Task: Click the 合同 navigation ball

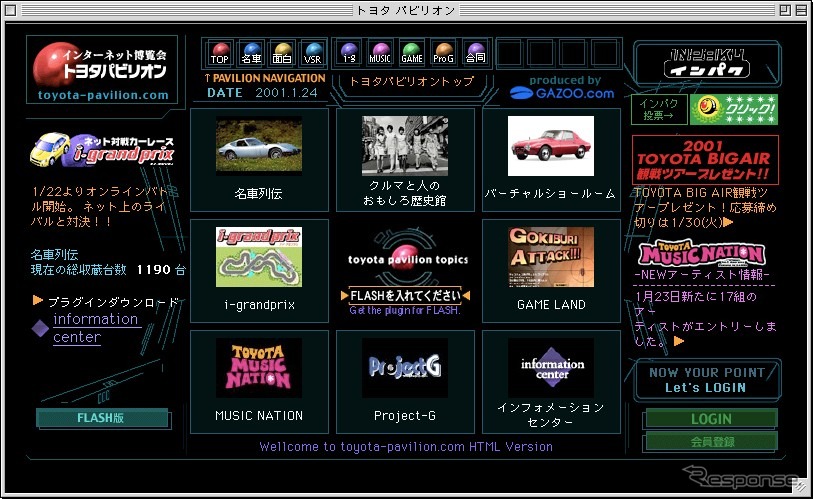Action: coord(475,53)
